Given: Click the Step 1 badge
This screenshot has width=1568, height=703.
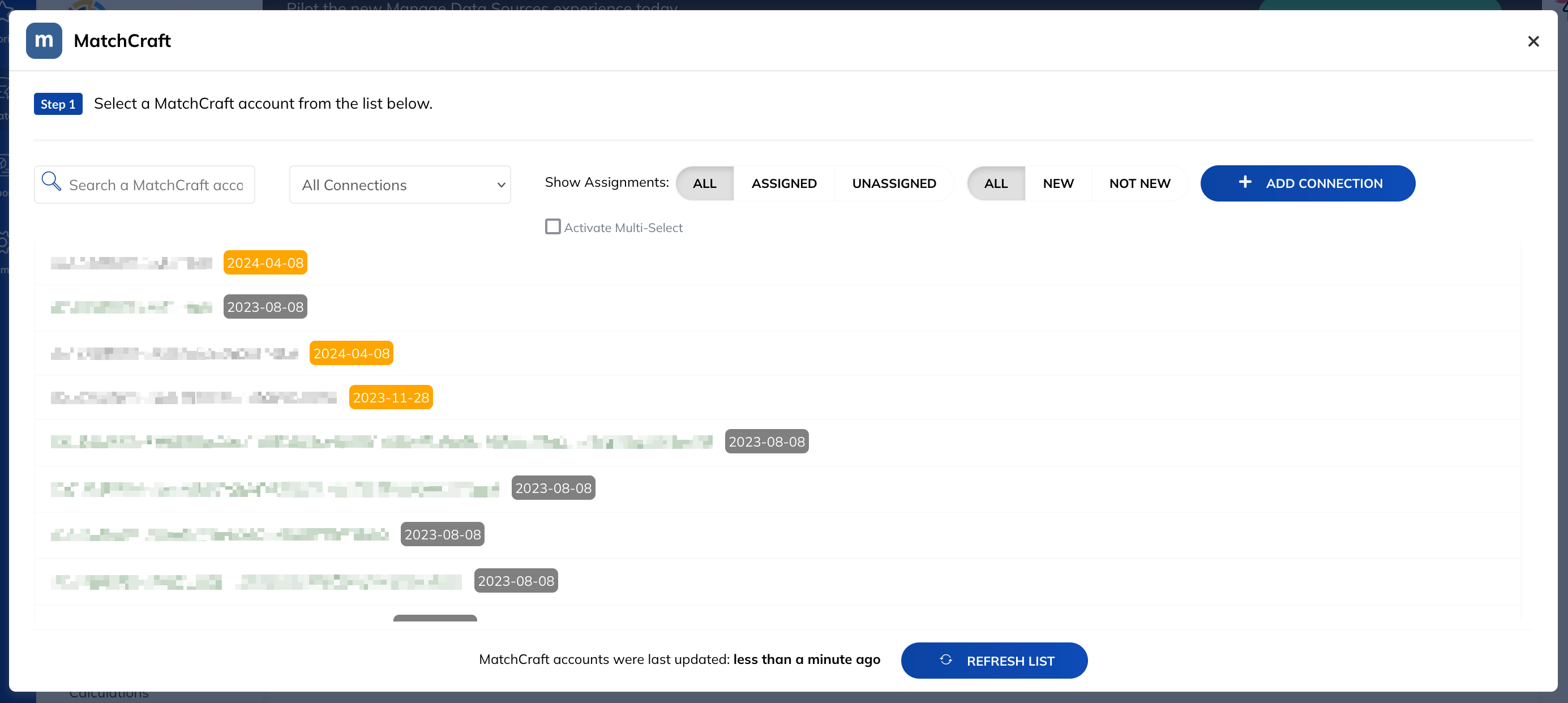Looking at the screenshot, I should [58, 104].
